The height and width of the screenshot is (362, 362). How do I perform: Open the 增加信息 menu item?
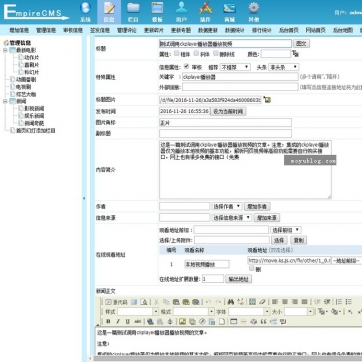[x=19, y=30]
